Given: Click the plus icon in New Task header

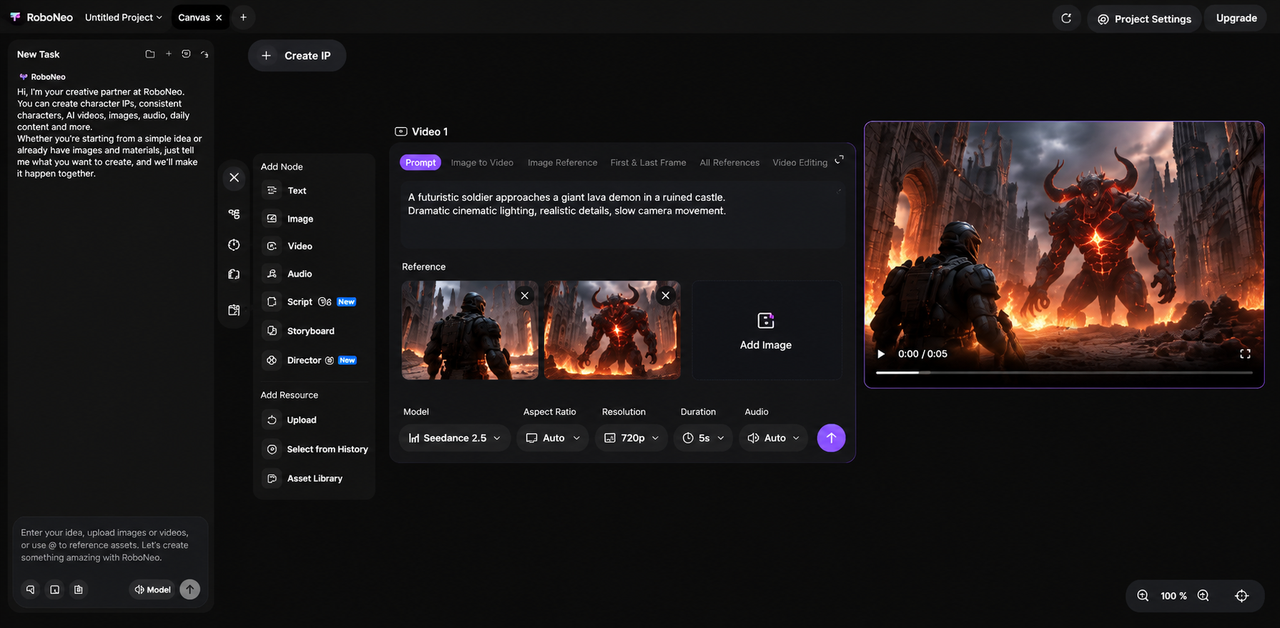Looking at the screenshot, I should [168, 54].
